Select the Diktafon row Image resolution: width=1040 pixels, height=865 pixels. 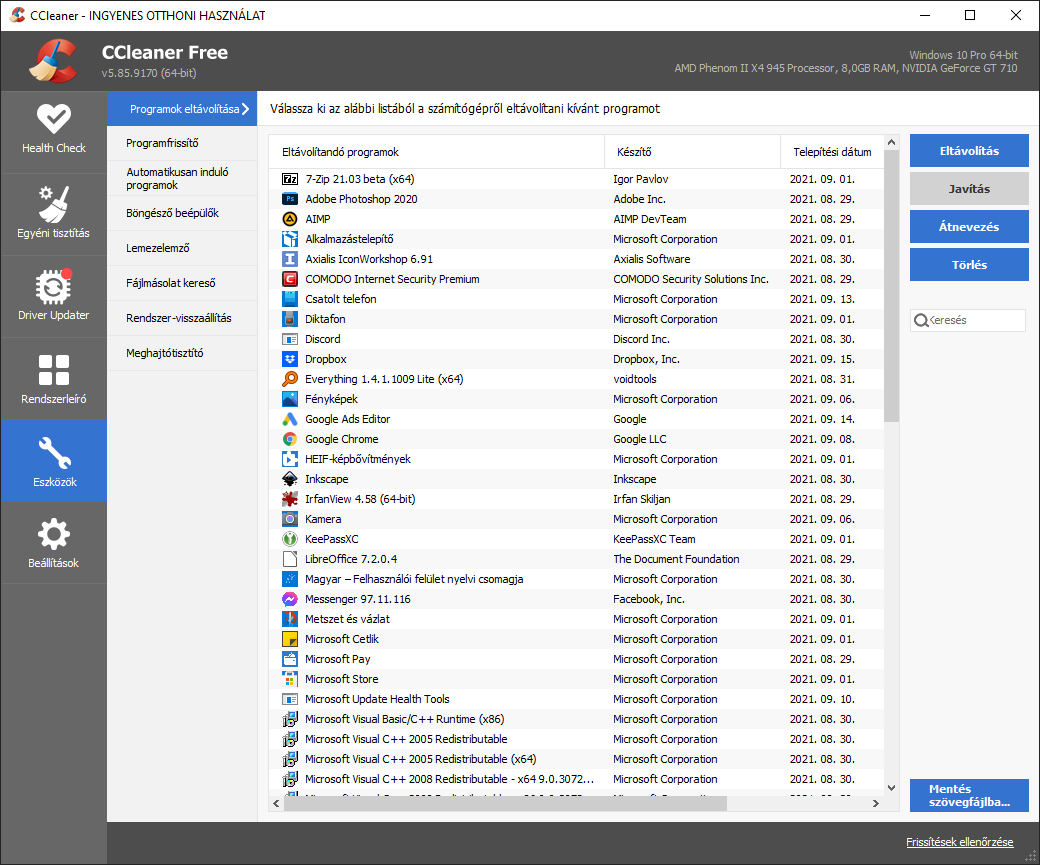click(576, 319)
